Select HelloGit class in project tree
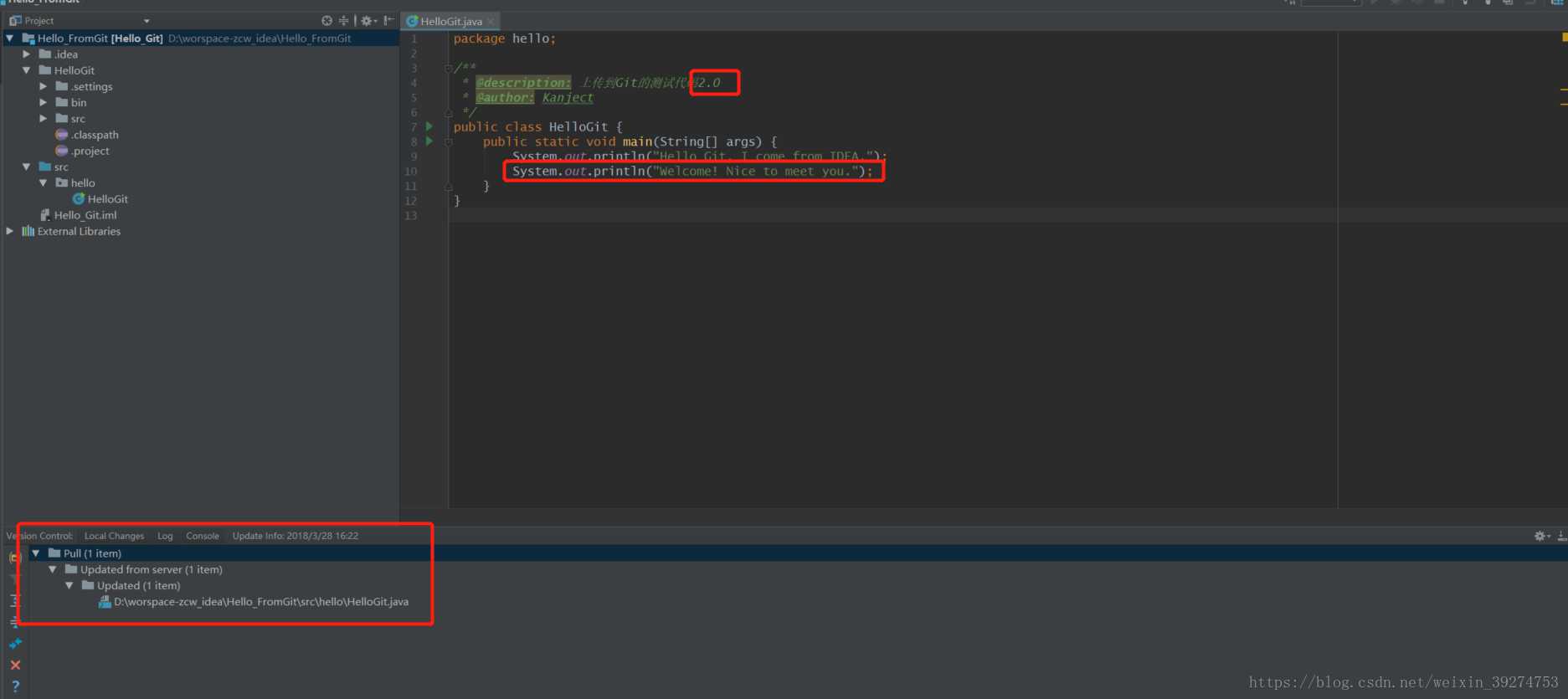 (108, 199)
